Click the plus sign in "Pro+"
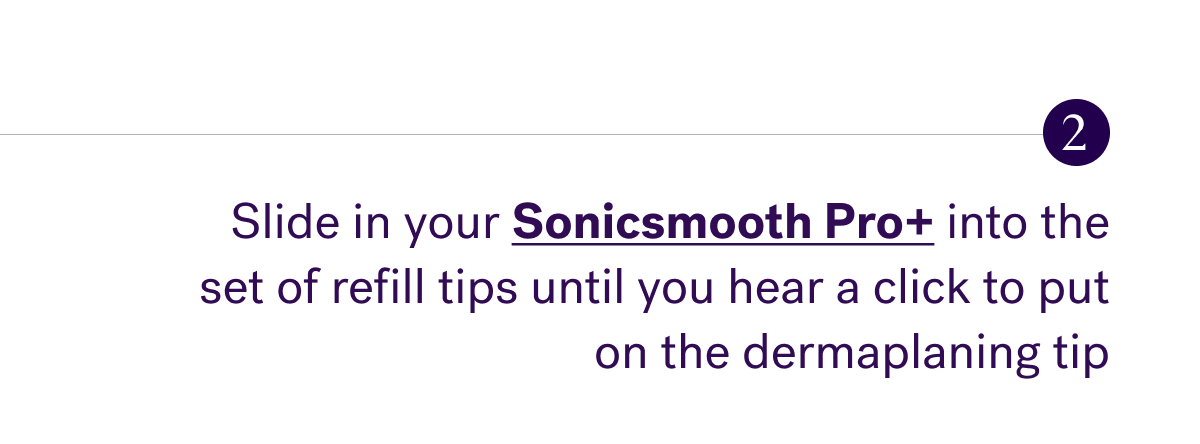 coord(917,224)
